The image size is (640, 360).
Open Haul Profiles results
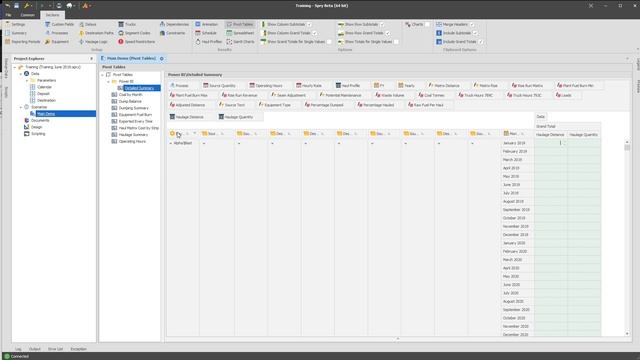209,42
